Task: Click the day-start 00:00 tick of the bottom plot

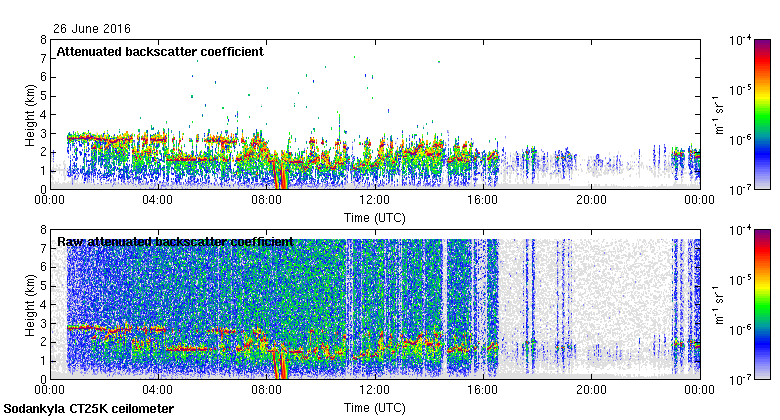Action: coord(49,390)
